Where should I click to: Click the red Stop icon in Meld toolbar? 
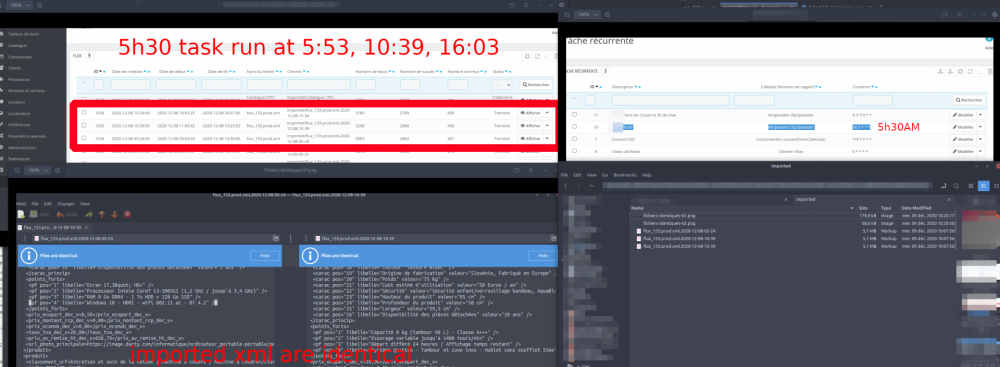128,214
